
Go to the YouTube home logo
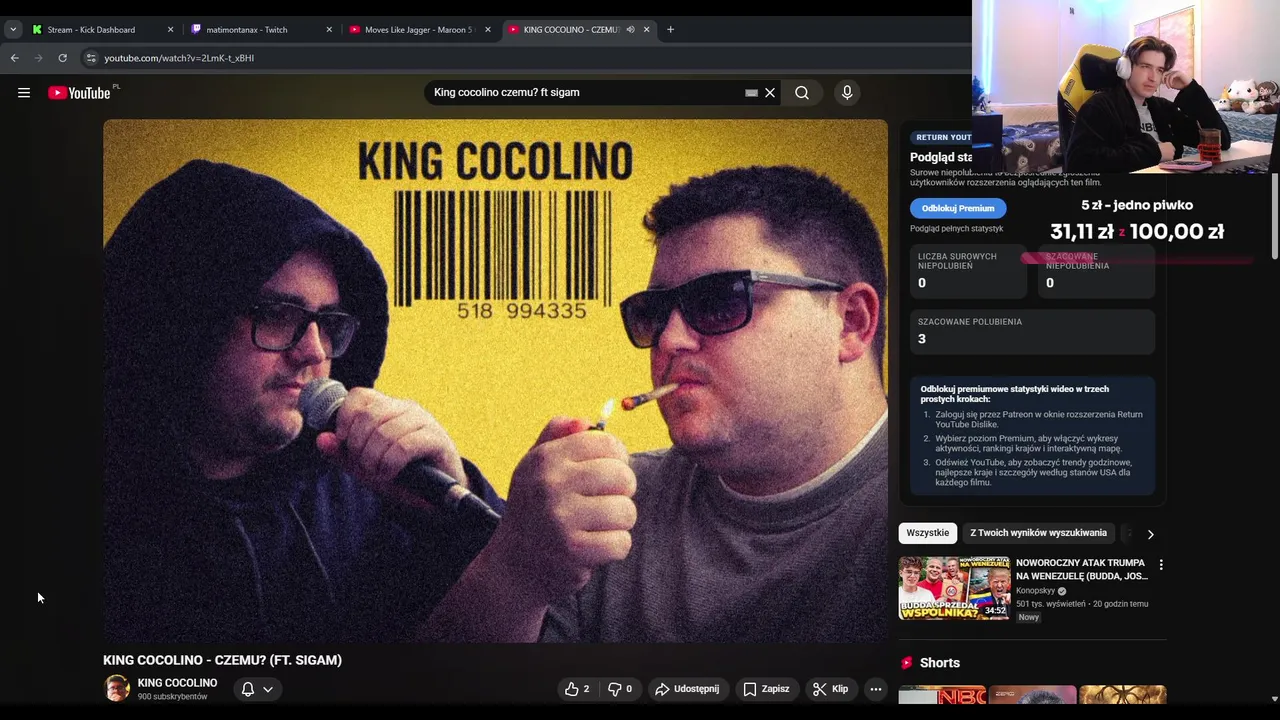point(79,93)
